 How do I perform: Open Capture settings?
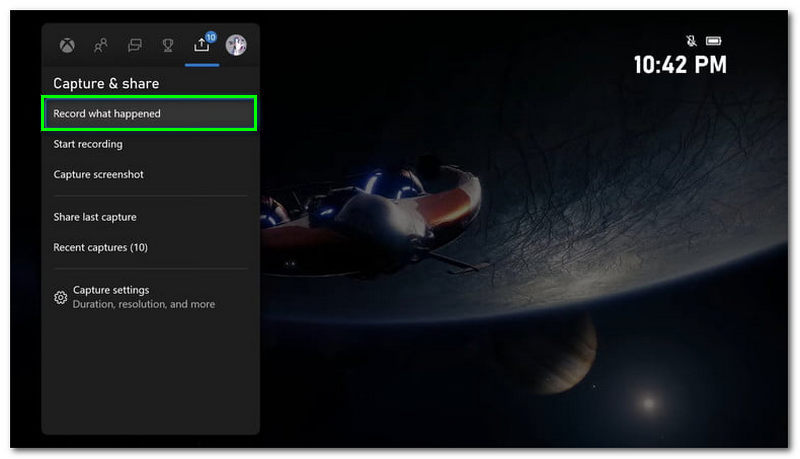[149, 297]
